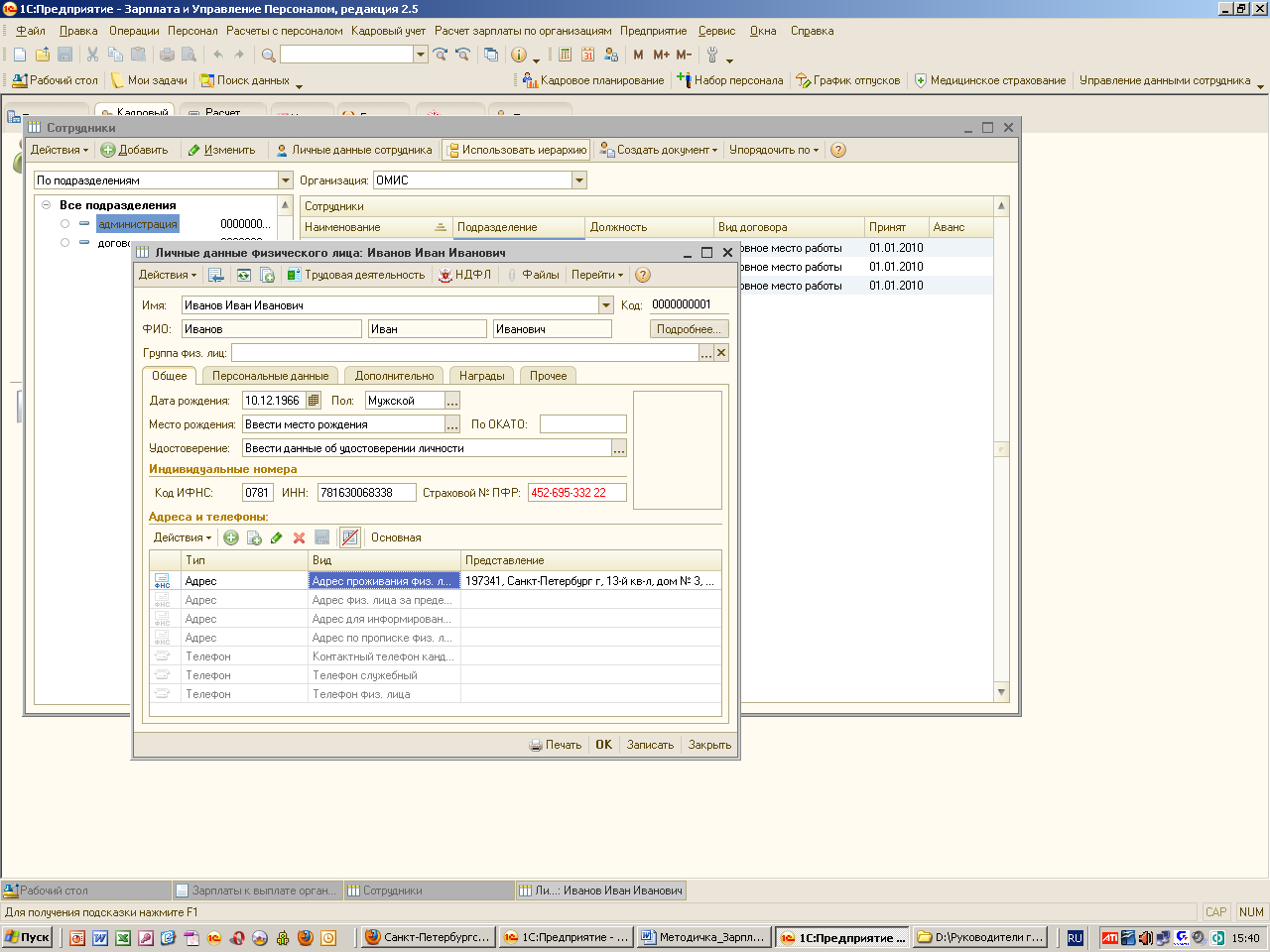Open the windows list icon

point(491,55)
